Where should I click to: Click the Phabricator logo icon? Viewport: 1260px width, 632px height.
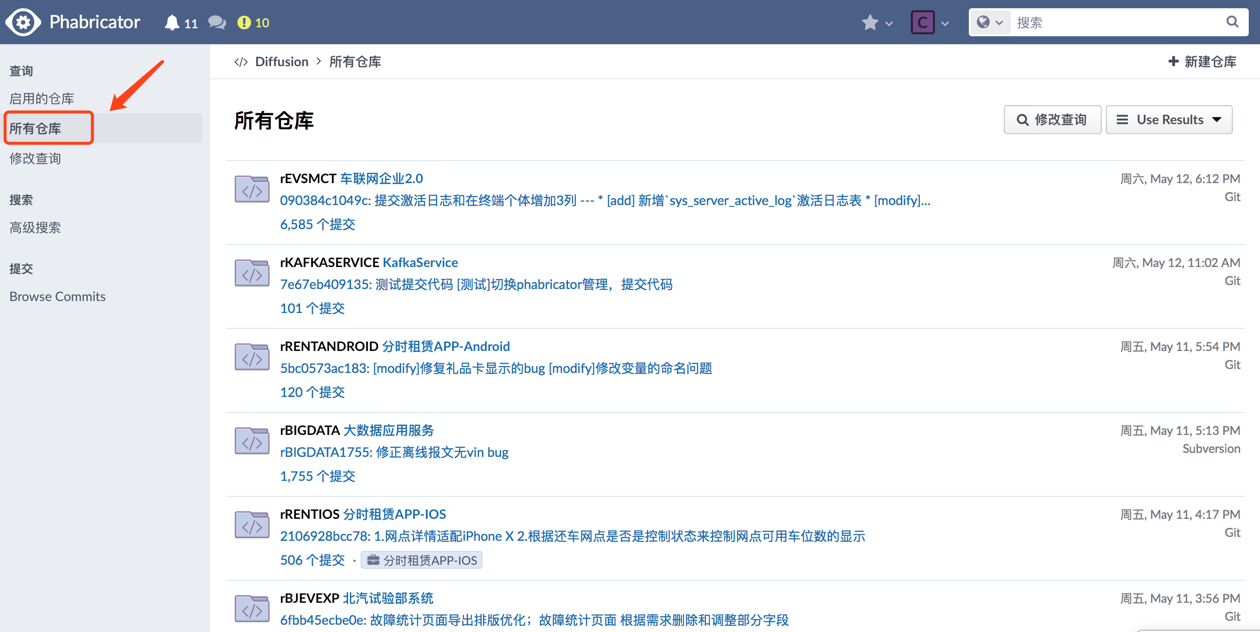point(22,22)
